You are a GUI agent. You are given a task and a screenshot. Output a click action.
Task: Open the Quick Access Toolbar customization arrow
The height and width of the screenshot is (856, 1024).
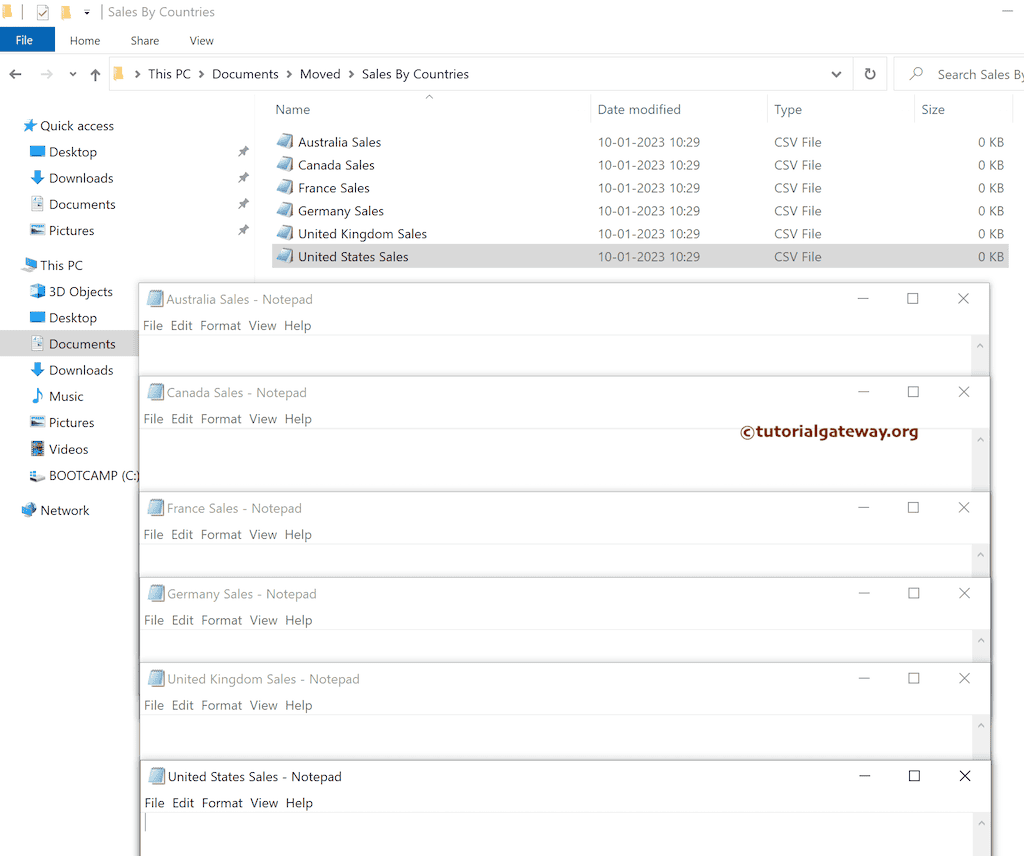coord(87,11)
